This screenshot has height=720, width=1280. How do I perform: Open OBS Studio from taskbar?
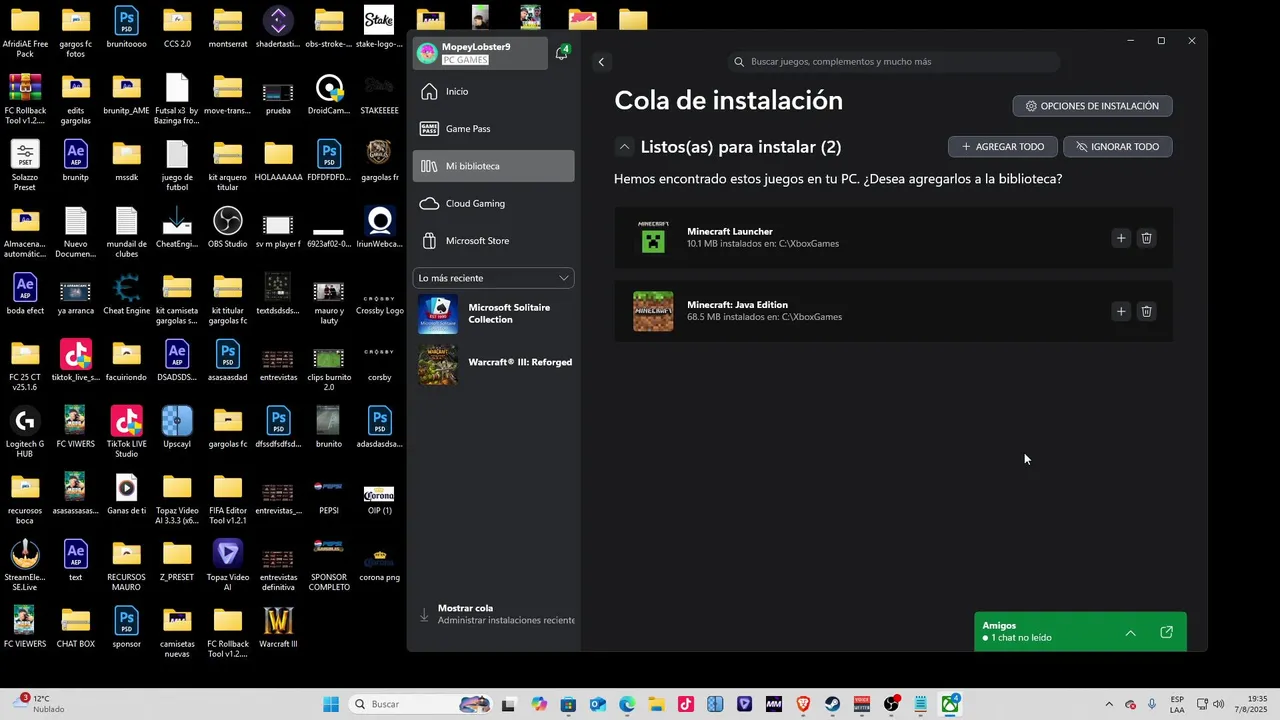[891, 704]
